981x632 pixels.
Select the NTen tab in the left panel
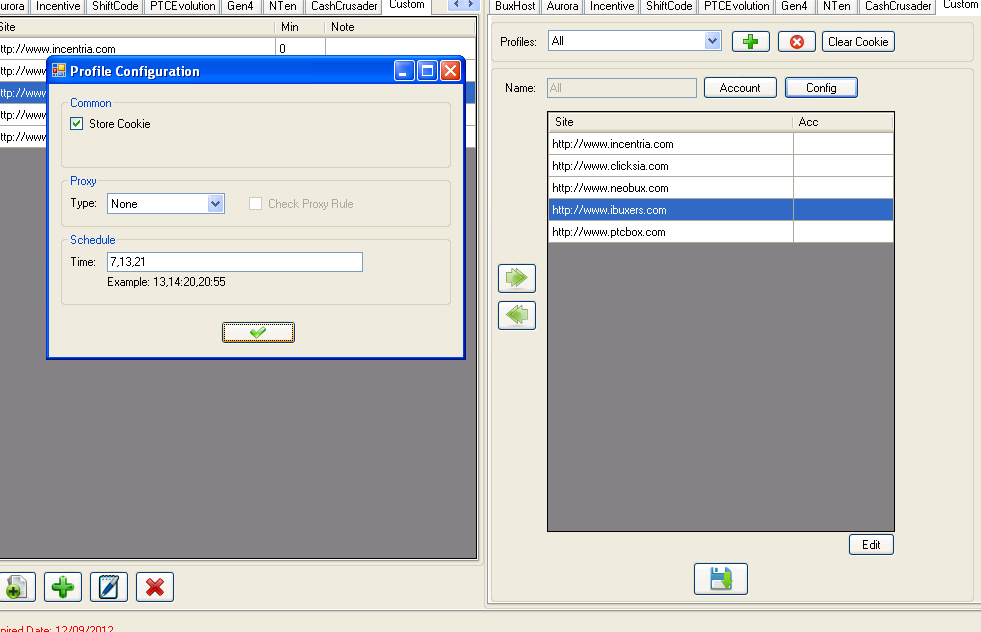[283, 6]
